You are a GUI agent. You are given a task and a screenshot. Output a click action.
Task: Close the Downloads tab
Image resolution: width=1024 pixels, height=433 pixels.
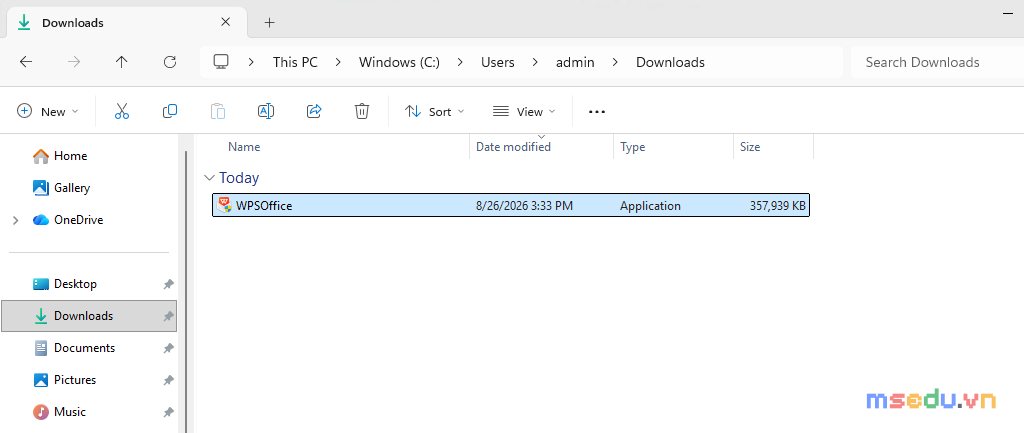tap(225, 22)
